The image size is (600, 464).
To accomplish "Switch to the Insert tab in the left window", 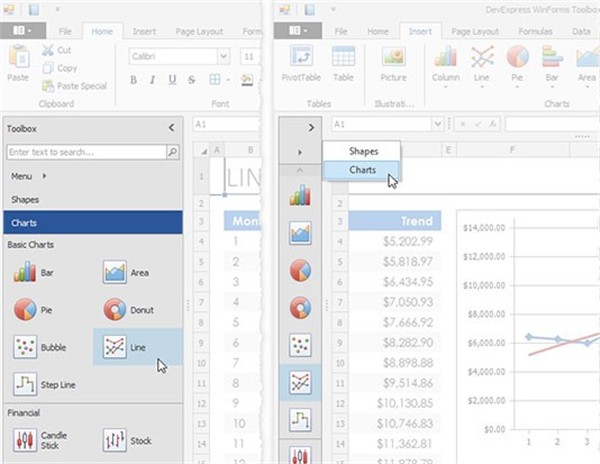I will [144, 31].
